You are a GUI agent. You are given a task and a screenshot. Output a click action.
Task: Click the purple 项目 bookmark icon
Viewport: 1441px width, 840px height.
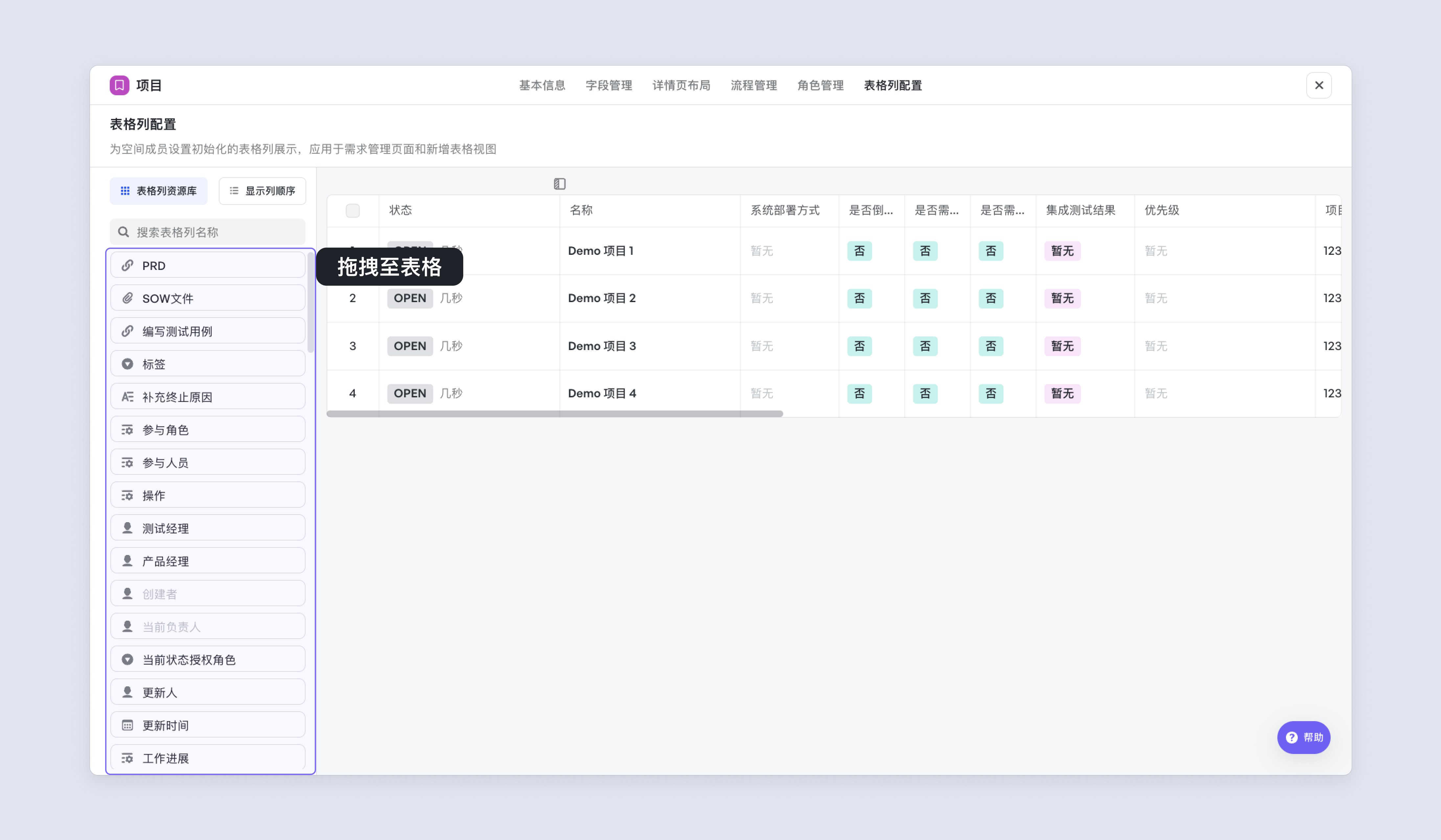point(120,85)
